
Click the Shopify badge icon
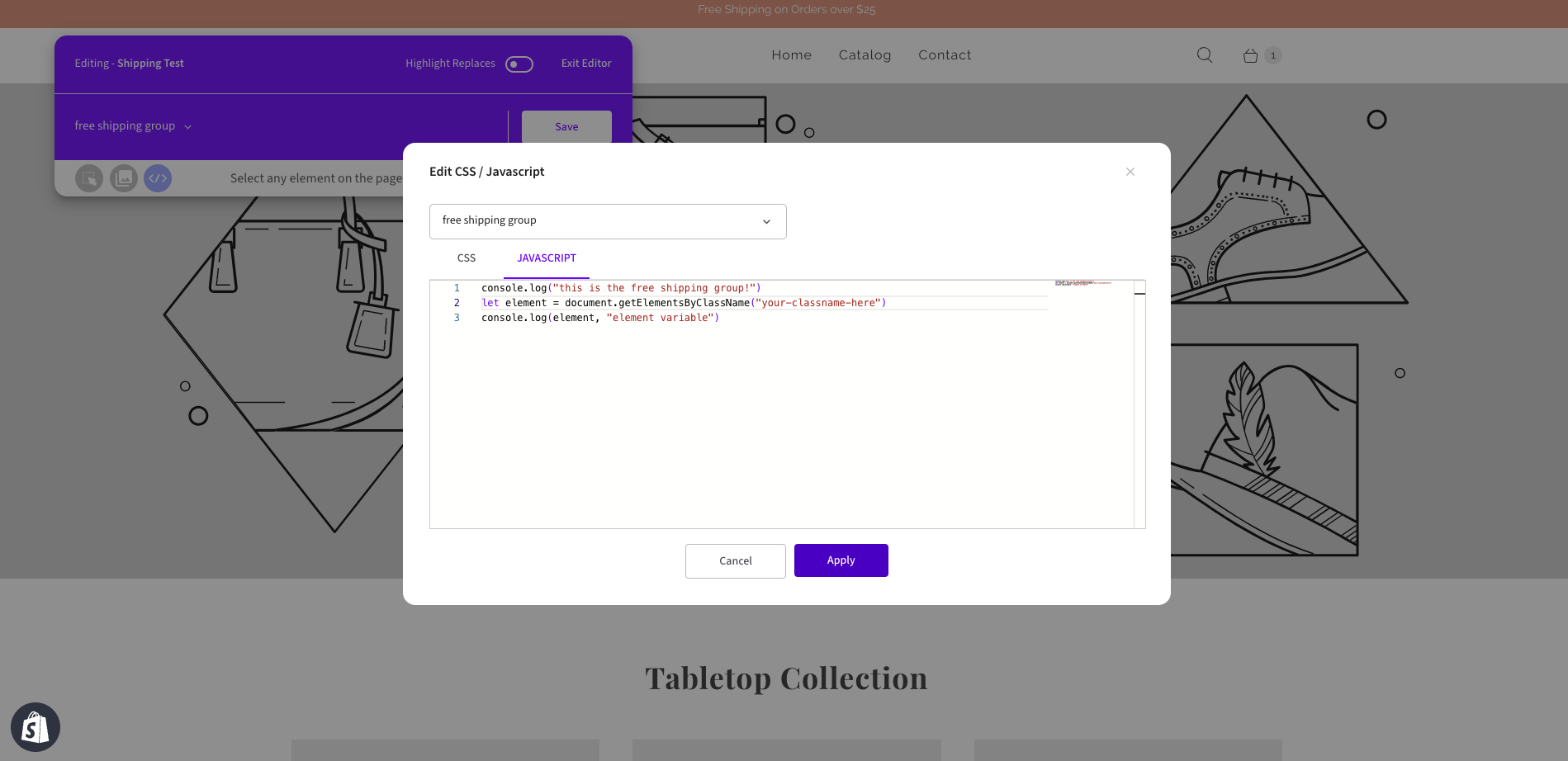click(36, 727)
